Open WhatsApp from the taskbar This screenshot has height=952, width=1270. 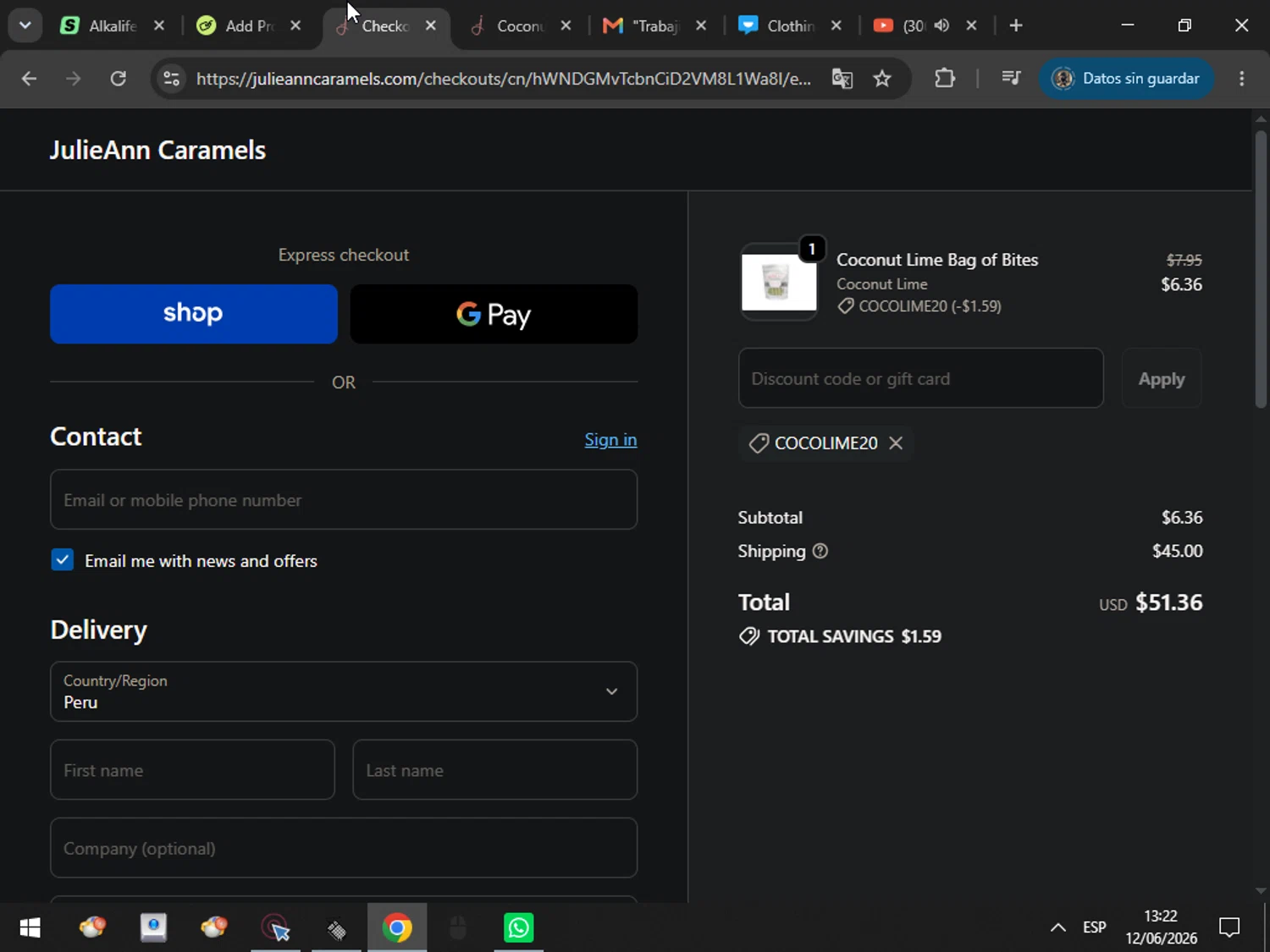click(518, 927)
